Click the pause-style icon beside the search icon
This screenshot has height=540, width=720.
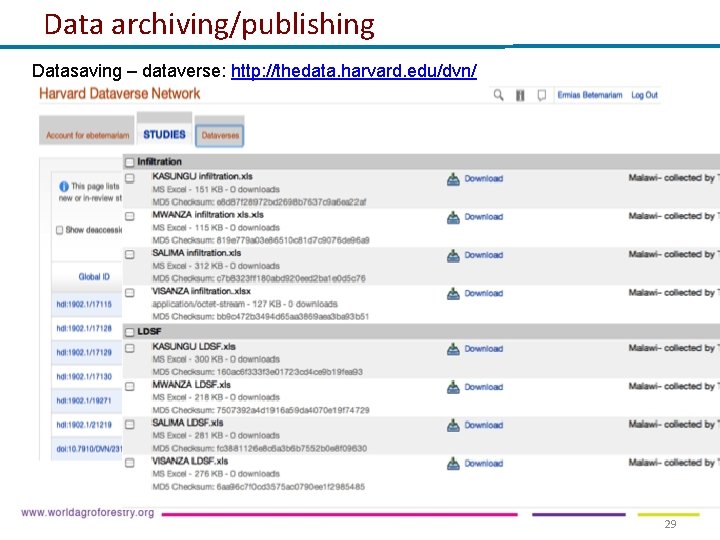click(x=520, y=95)
